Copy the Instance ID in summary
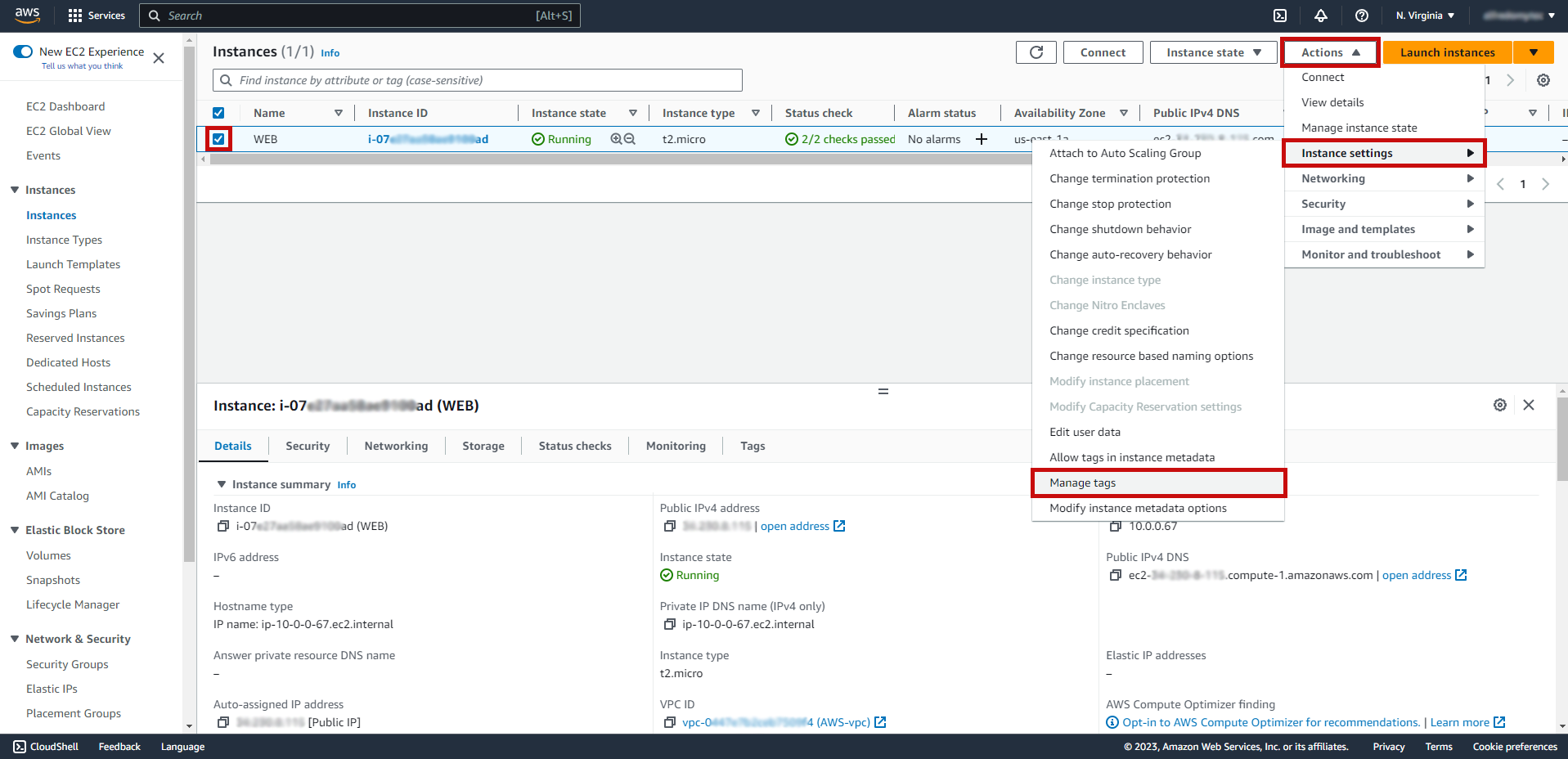Viewport: 1568px width, 759px height. point(222,526)
